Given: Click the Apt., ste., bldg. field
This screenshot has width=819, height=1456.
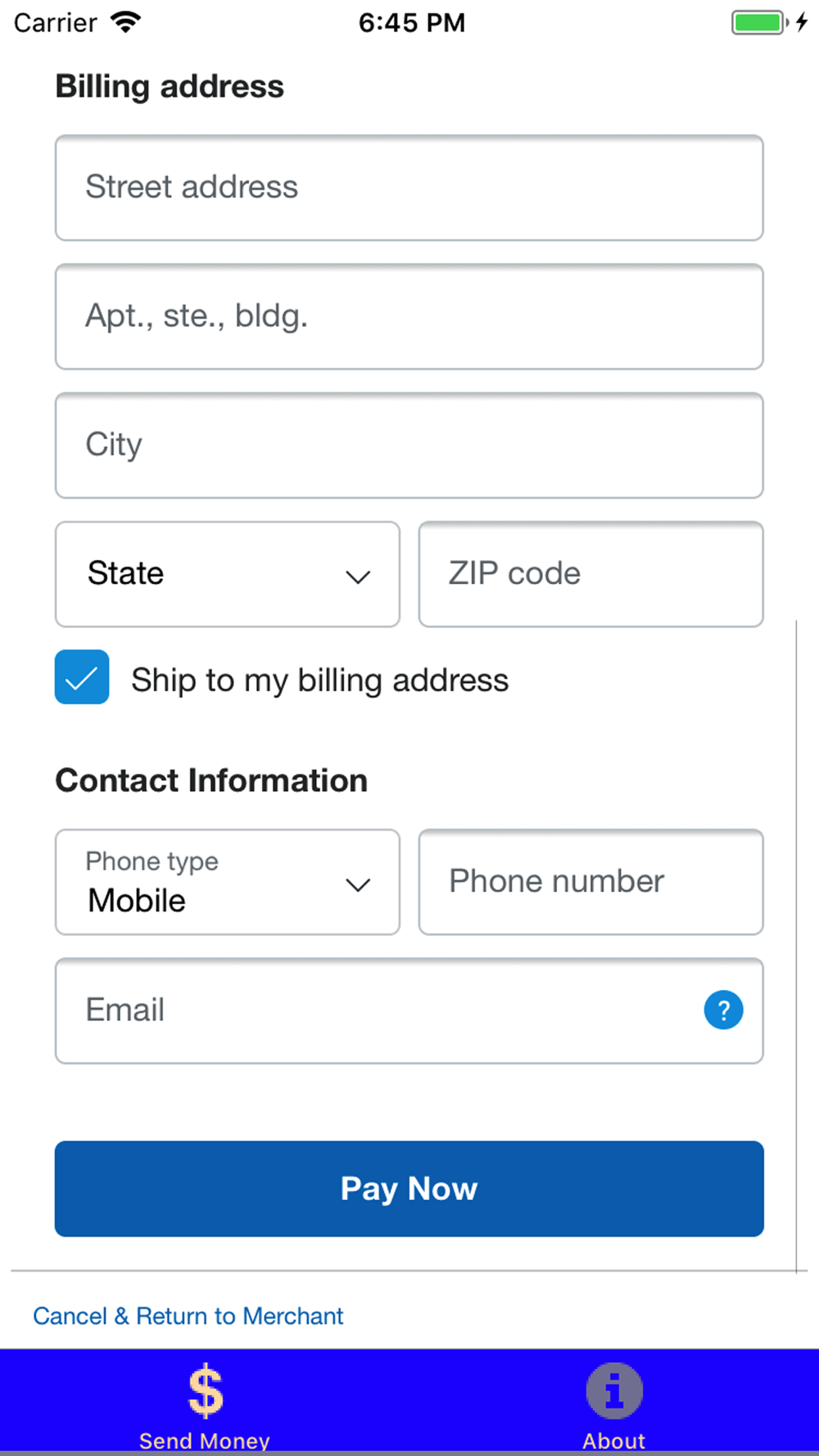Looking at the screenshot, I should tap(409, 316).
